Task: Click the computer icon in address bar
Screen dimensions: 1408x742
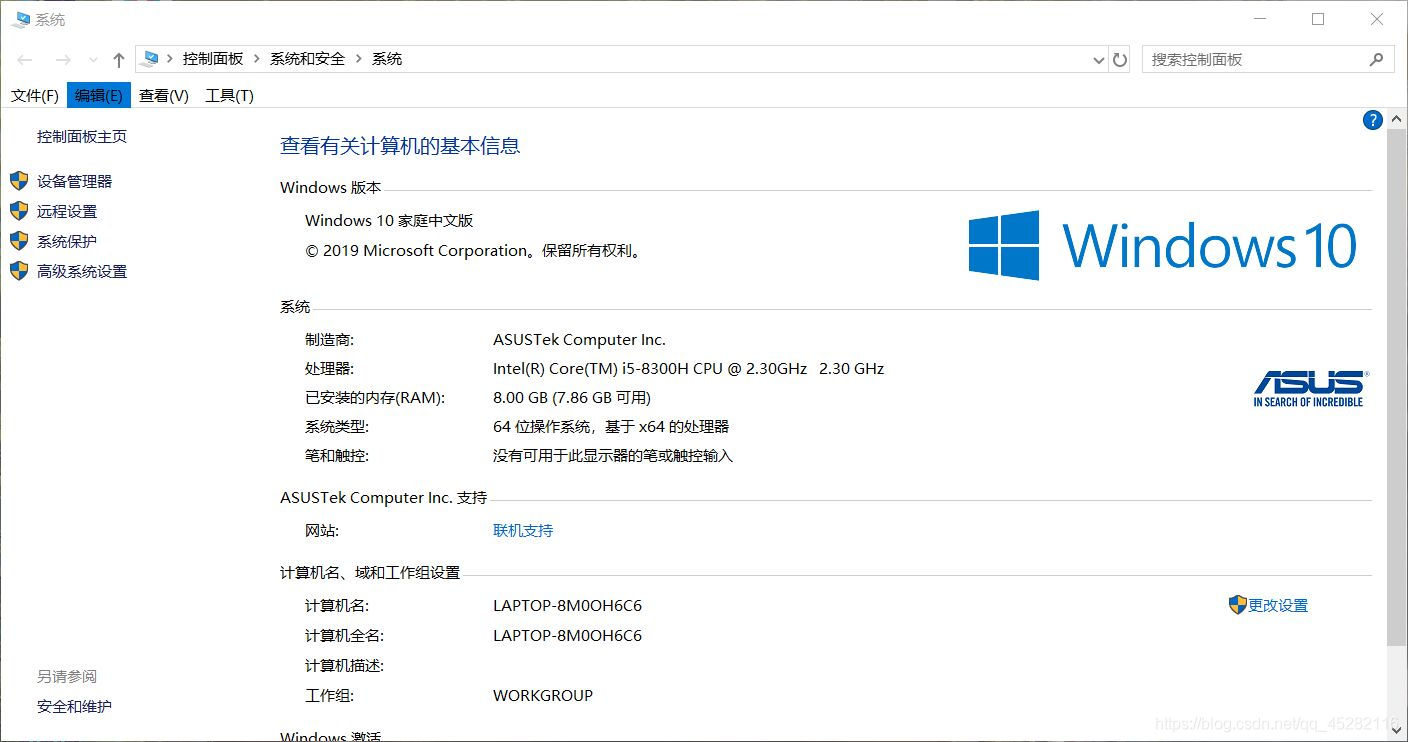Action: [150, 59]
